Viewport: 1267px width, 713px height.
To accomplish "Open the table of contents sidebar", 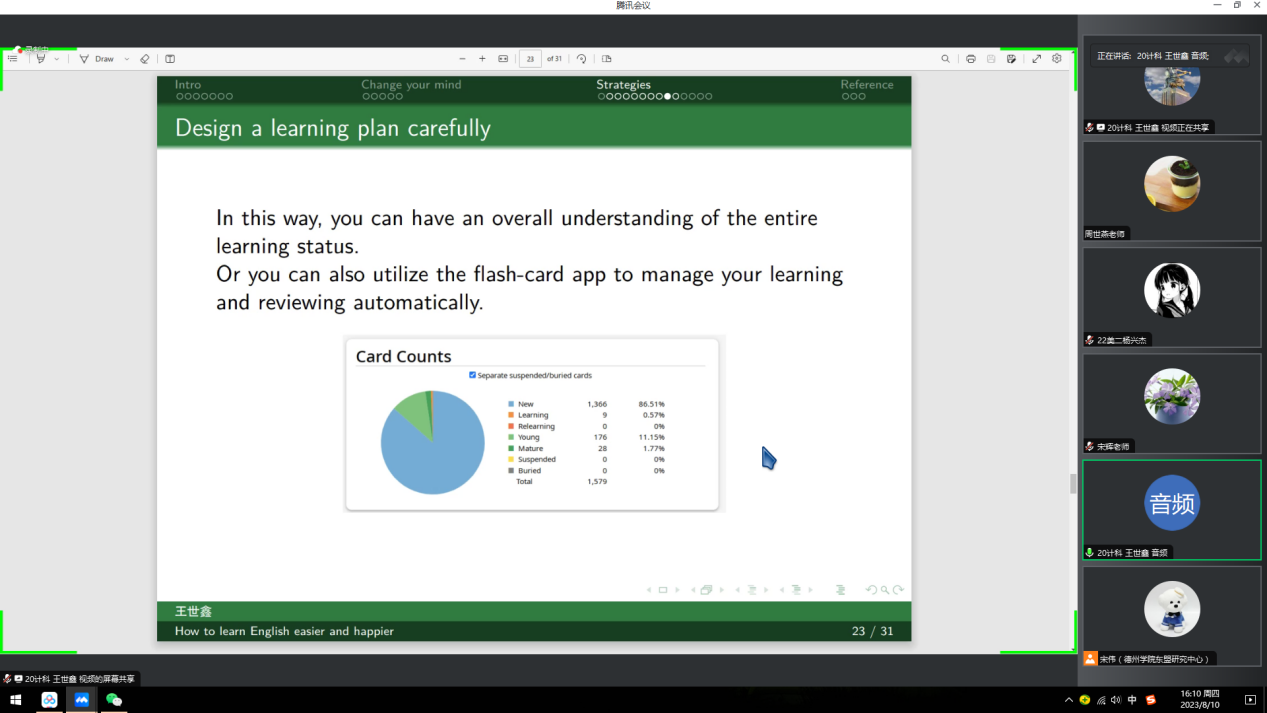I will pyautogui.click(x=12, y=59).
